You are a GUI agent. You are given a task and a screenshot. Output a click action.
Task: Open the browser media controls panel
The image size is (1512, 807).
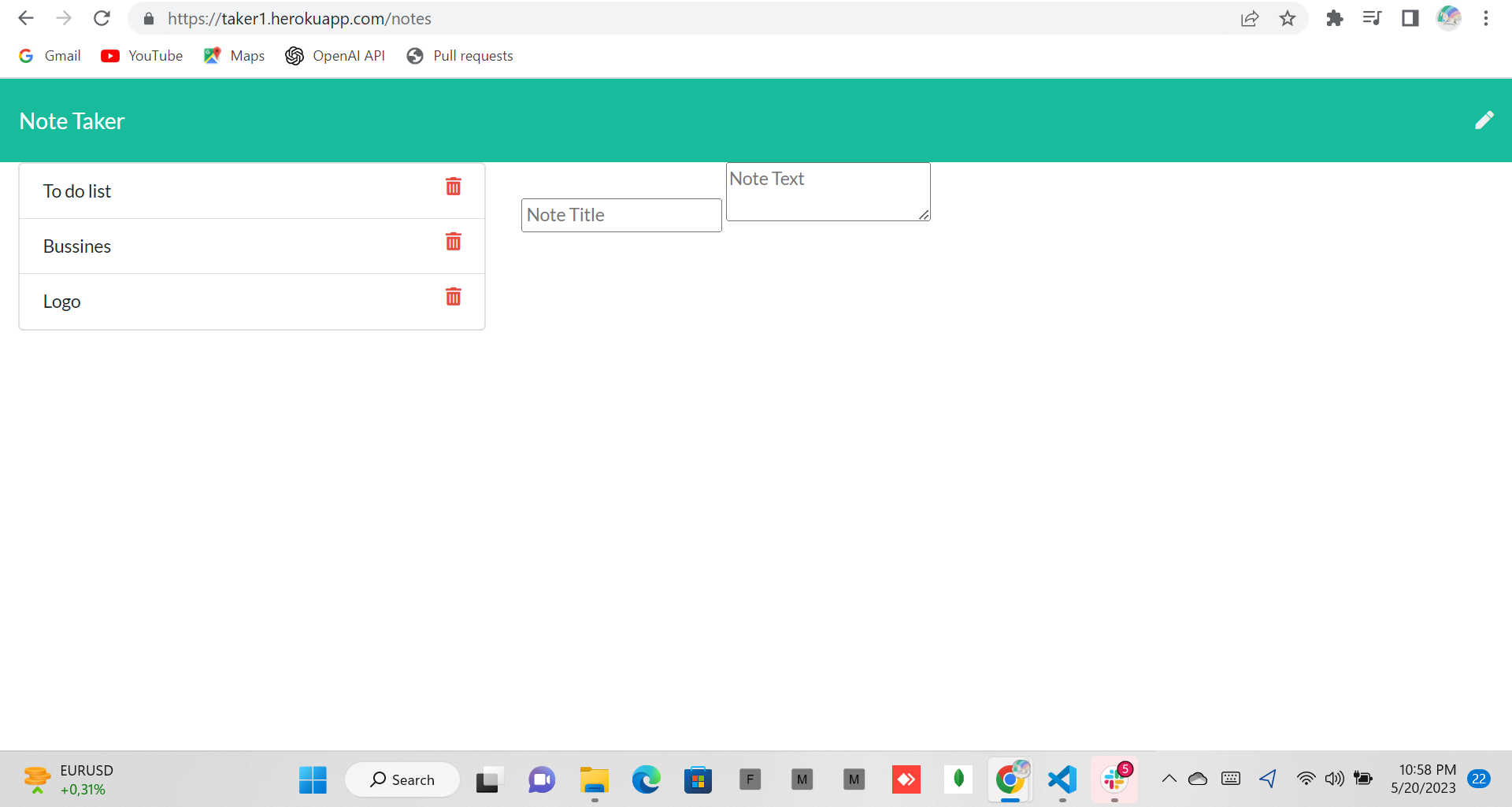(1372, 17)
